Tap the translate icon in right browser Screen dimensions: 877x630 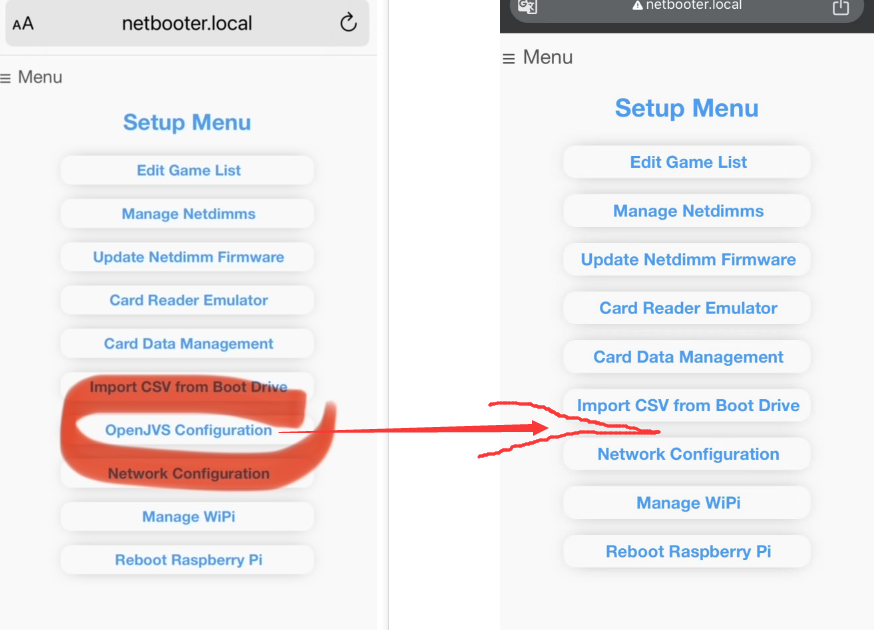click(527, 6)
